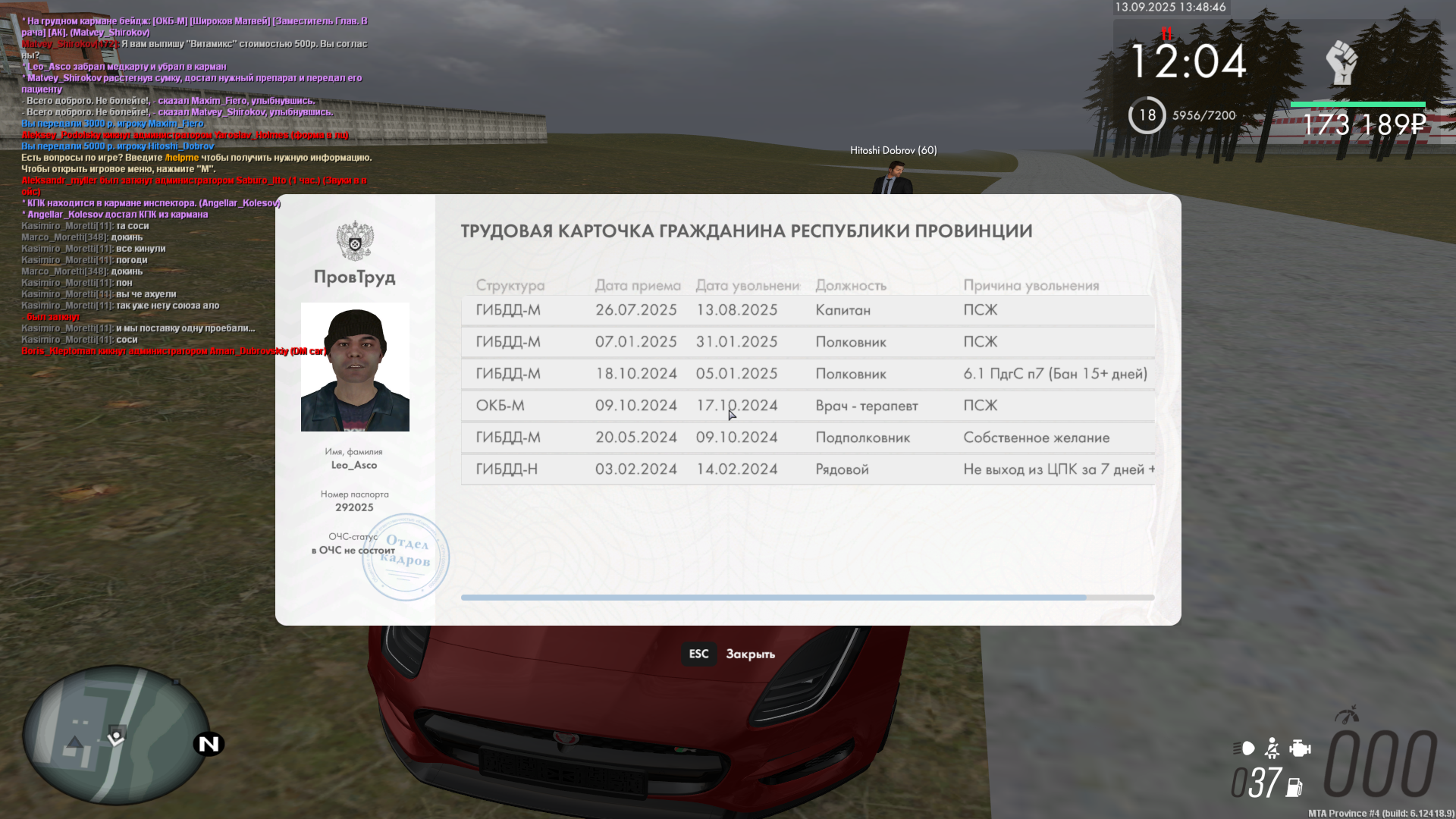
Task: Click the Причина увольнения column header
Action: click(x=1031, y=285)
